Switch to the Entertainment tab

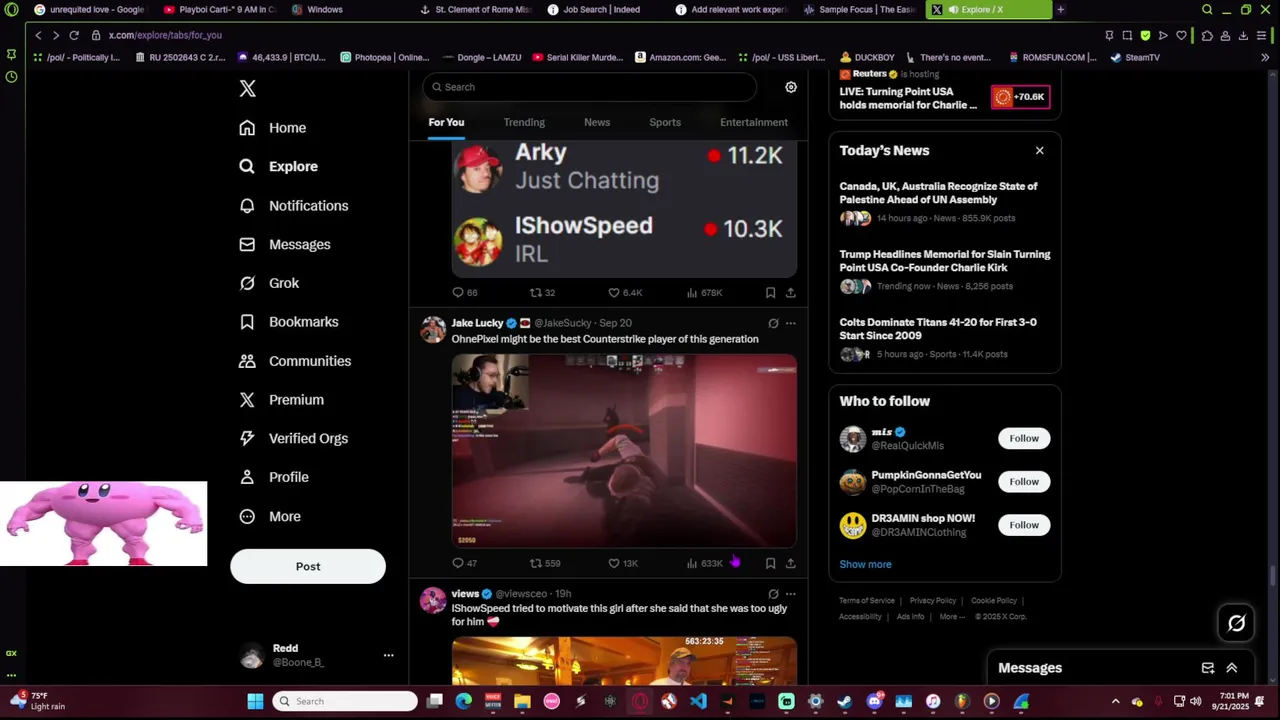(754, 122)
